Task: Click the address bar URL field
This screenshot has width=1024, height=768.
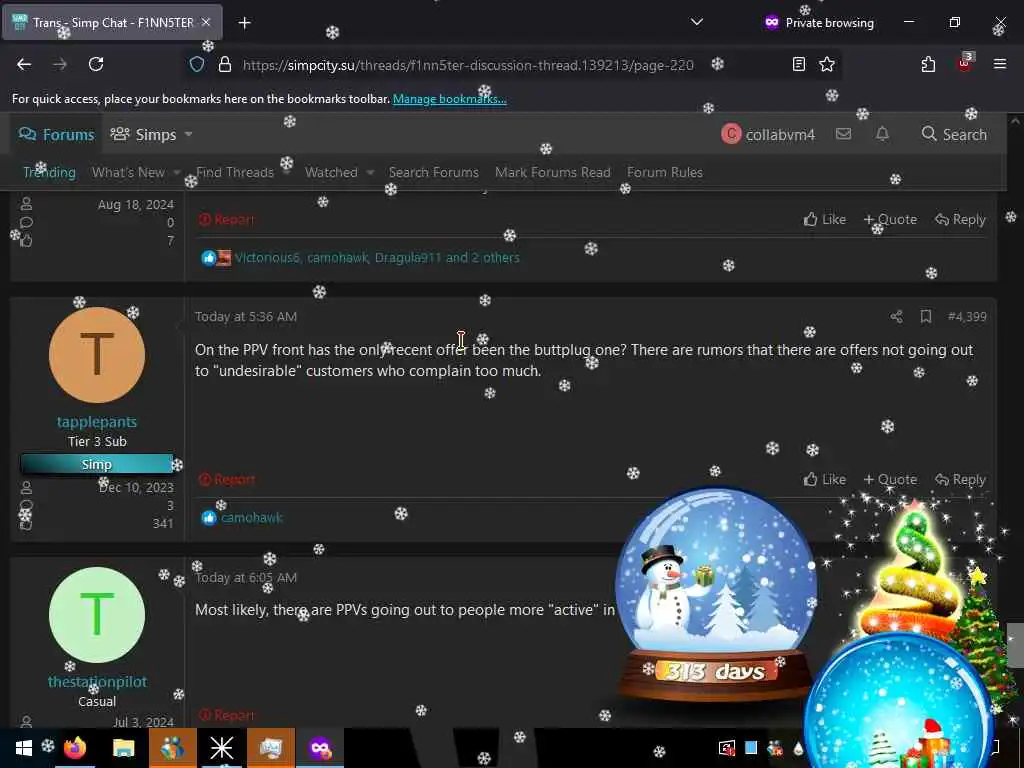Action: click(x=468, y=65)
